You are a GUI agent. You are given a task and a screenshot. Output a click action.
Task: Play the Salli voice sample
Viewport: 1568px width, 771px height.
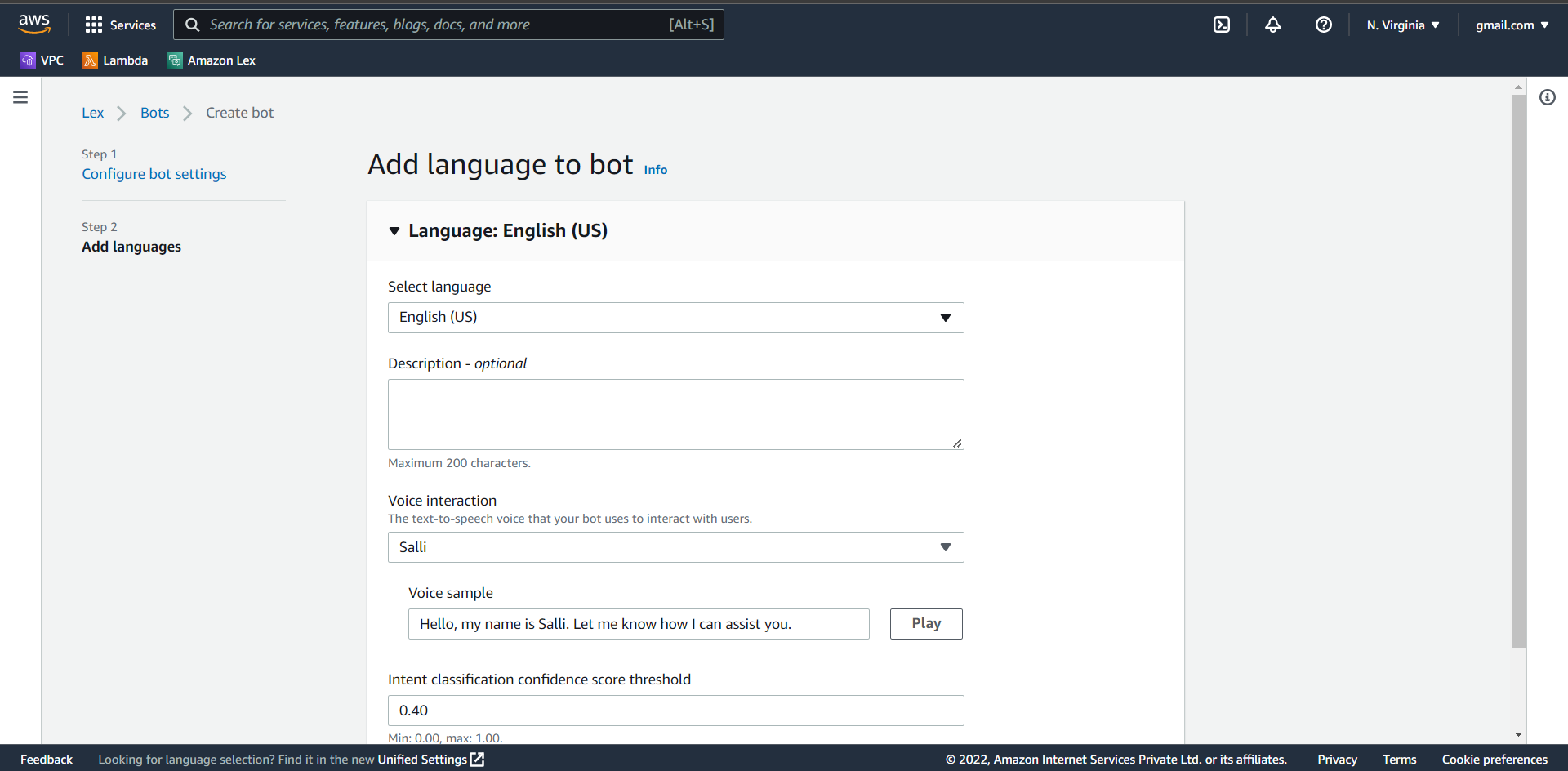pyautogui.click(x=925, y=623)
